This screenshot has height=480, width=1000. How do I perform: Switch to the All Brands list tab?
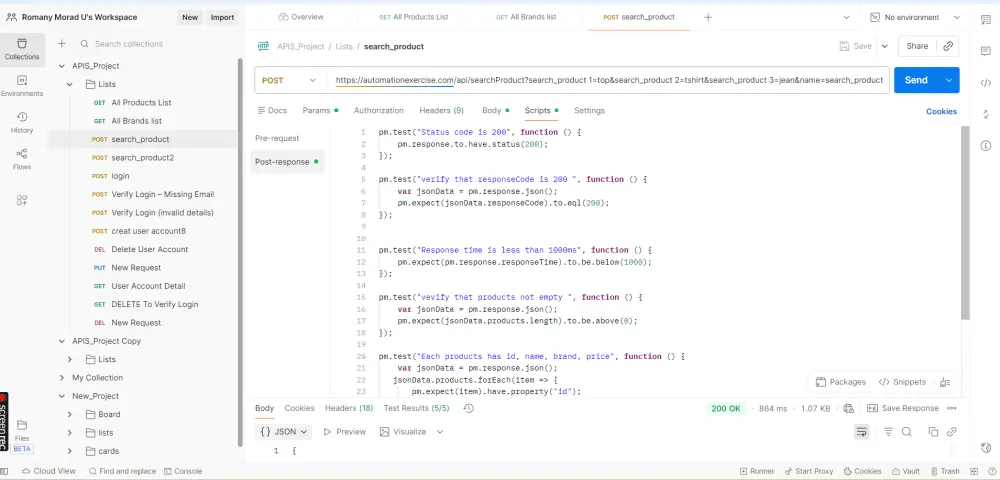[x=526, y=17]
